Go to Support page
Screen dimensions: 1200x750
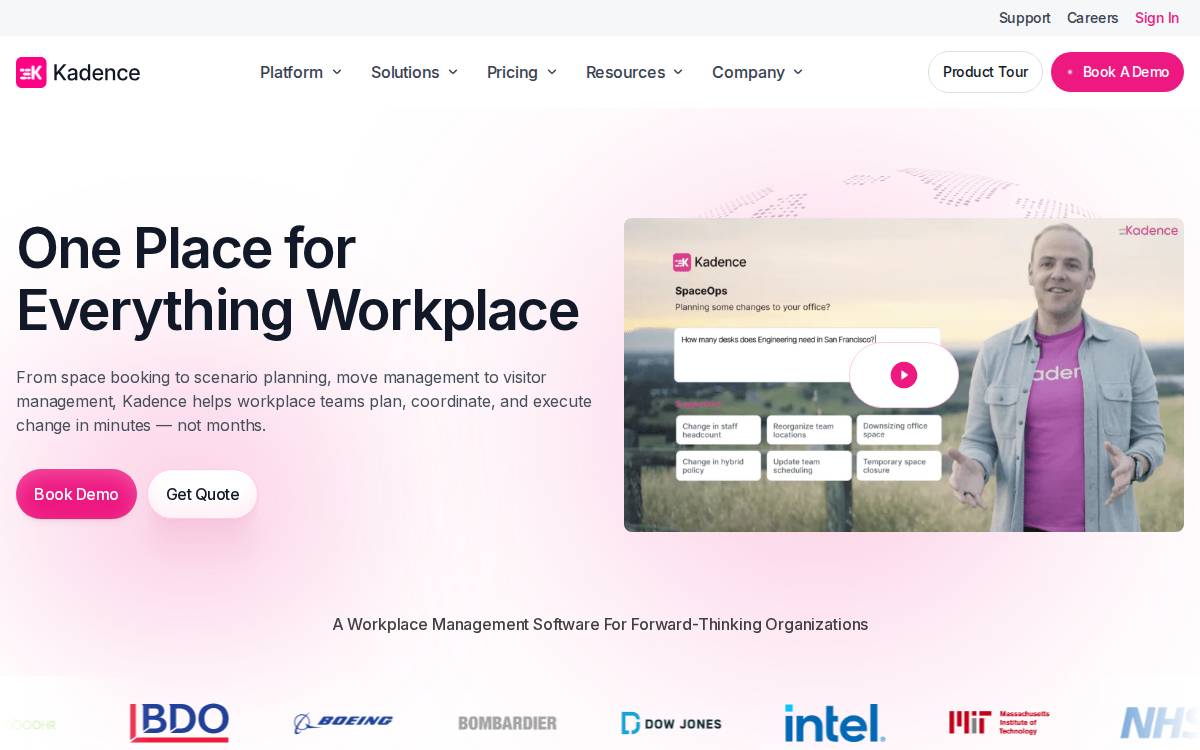[x=1025, y=18]
